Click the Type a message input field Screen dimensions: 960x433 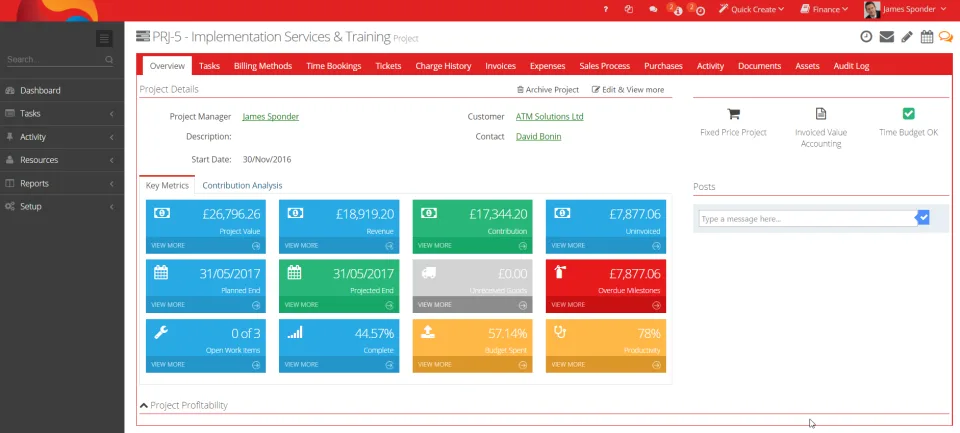(x=808, y=219)
